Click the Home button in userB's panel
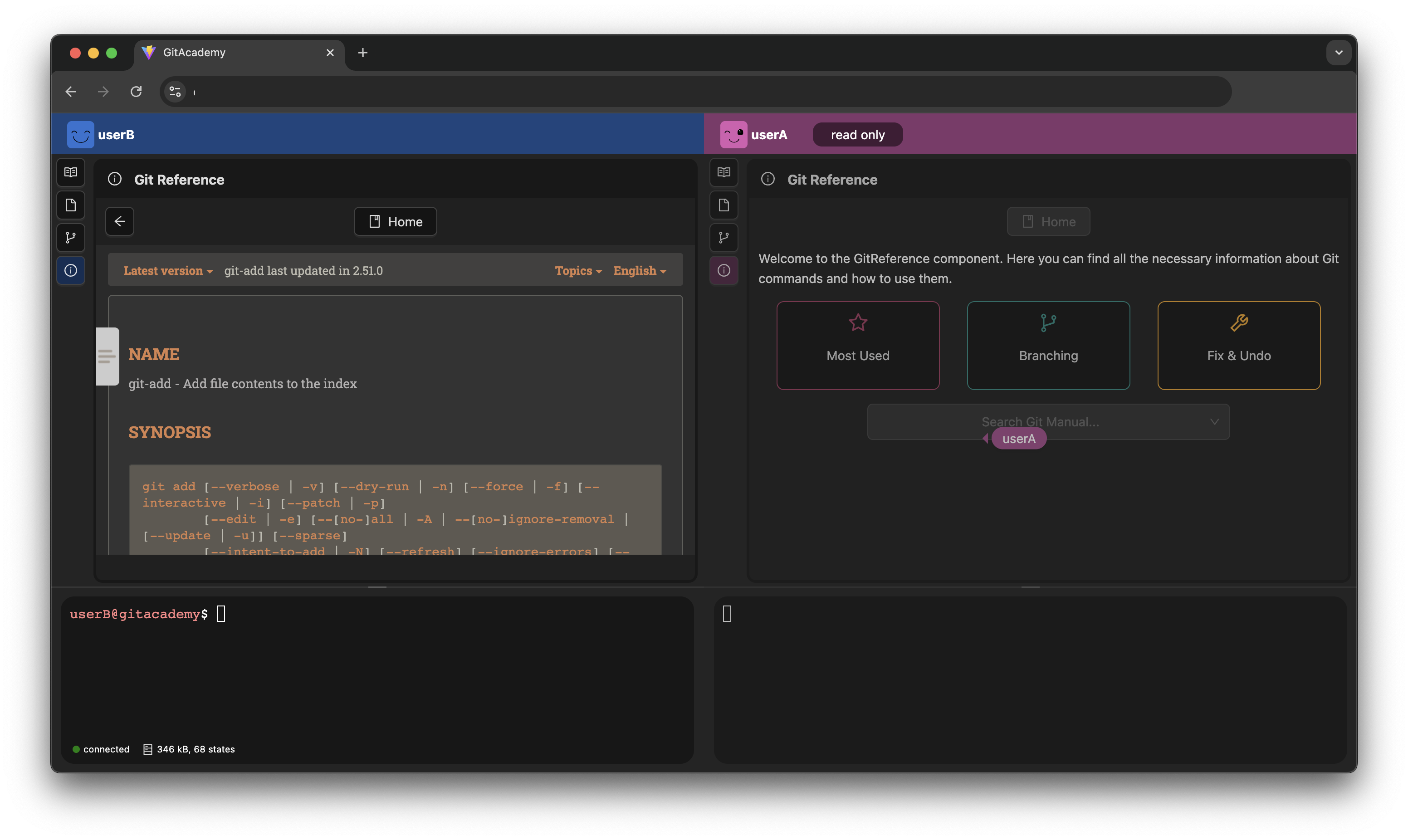The height and width of the screenshot is (840, 1408). [395, 221]
